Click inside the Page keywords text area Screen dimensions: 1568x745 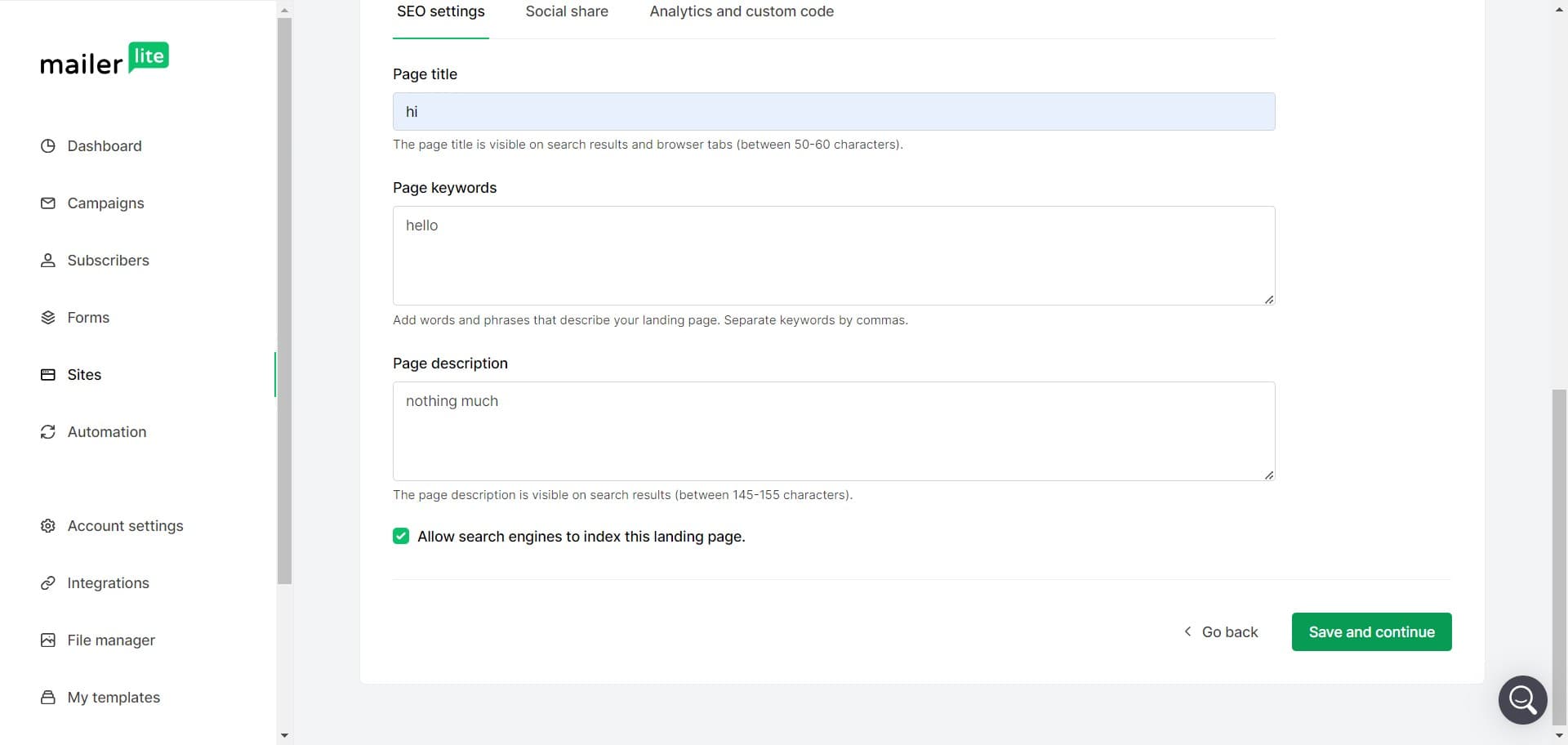pyautogui.click(x=833, y=256)
